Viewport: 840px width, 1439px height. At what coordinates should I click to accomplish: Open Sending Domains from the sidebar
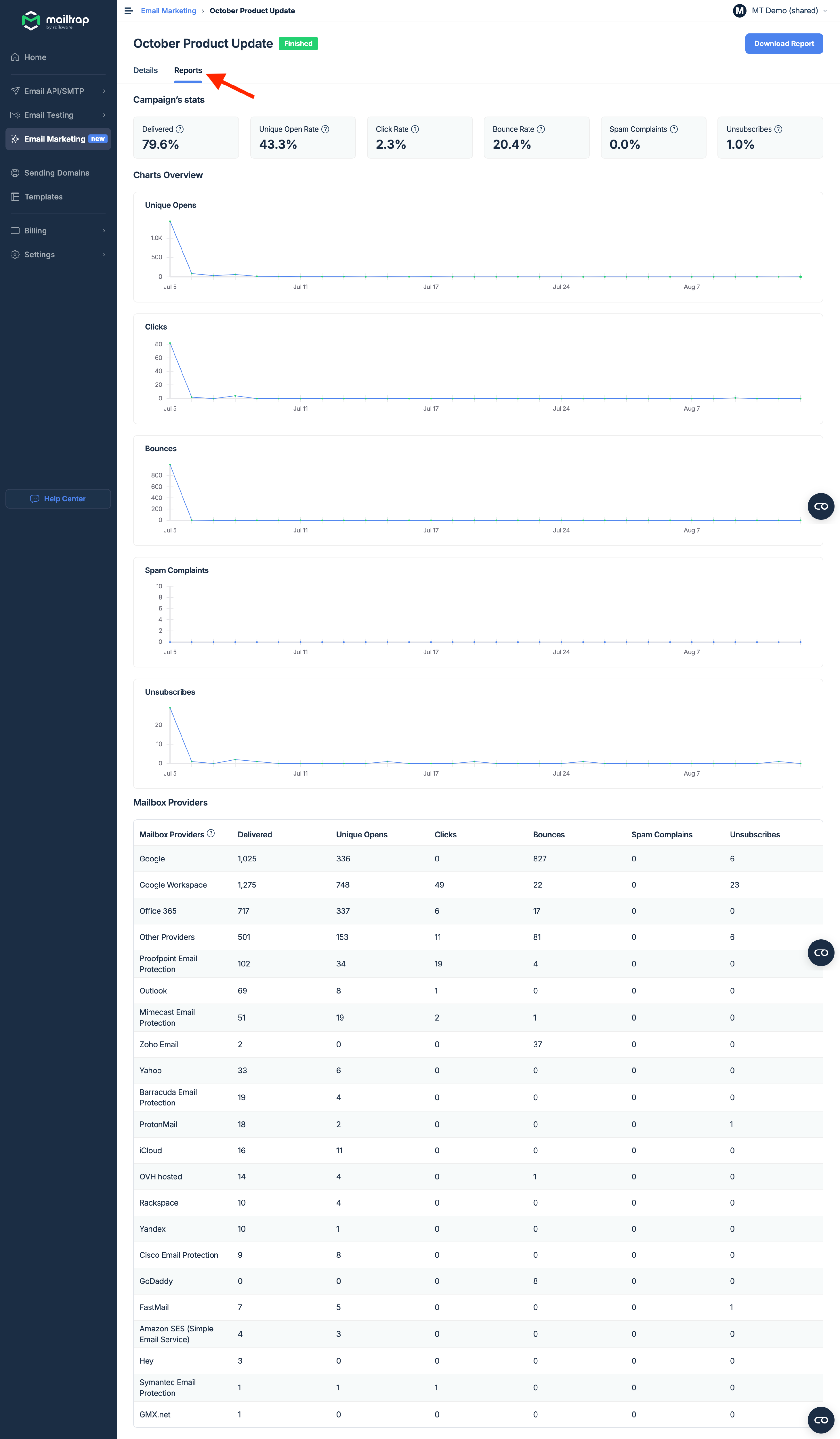point(56,172)
